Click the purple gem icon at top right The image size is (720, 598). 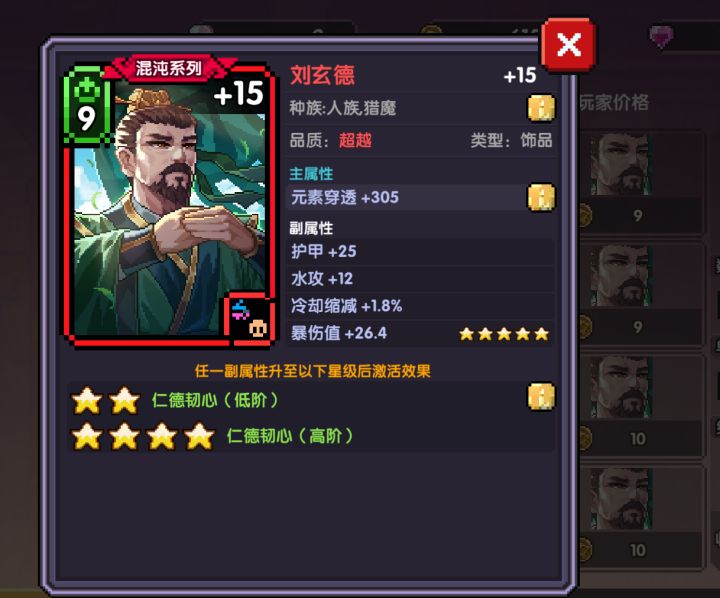[662, 36]
